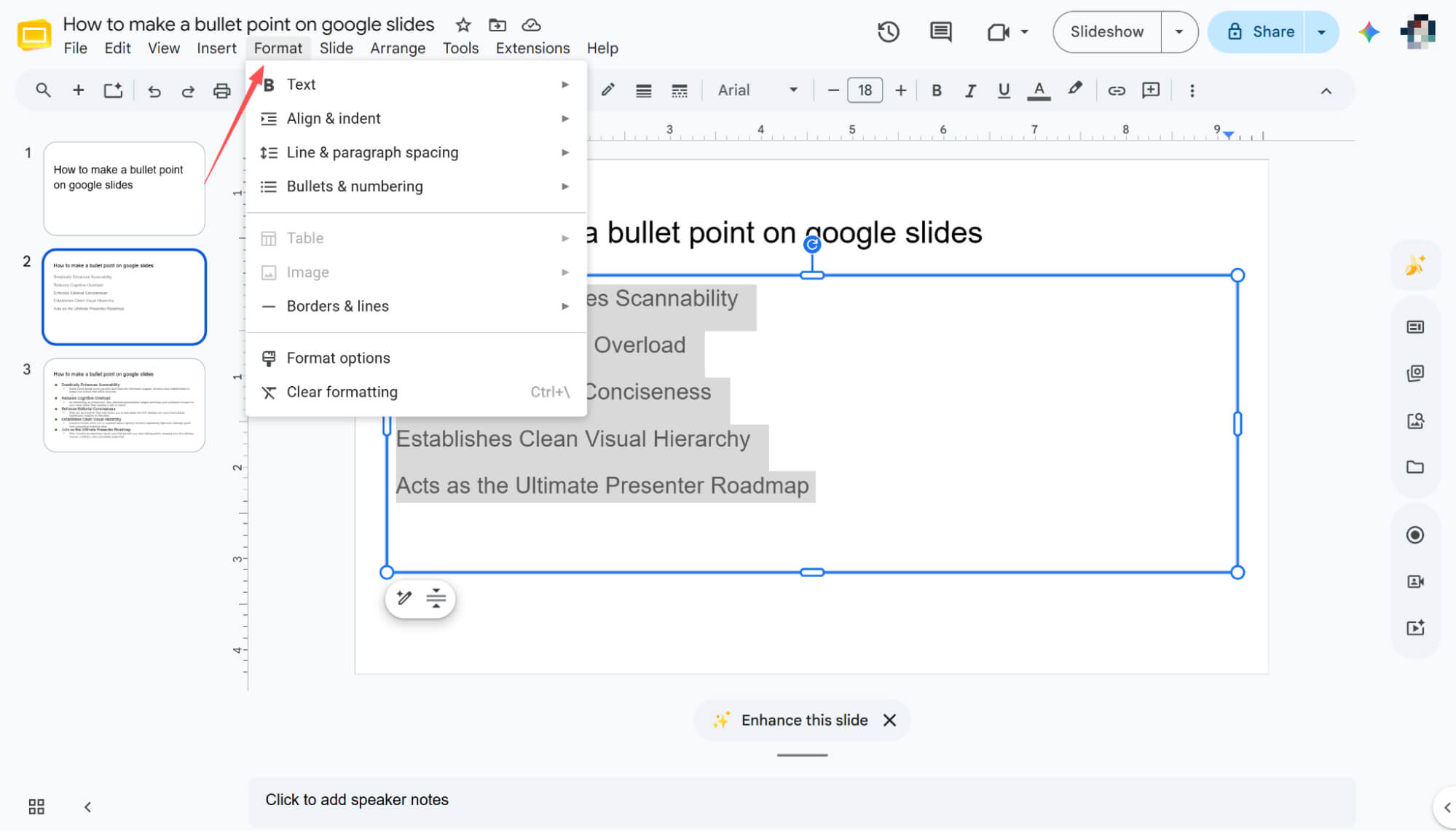The height and width of the screenshot is (832, 1456).
Task: Open the Google Slides home logo
Action: pyautogui.click(x=34, y=34)
